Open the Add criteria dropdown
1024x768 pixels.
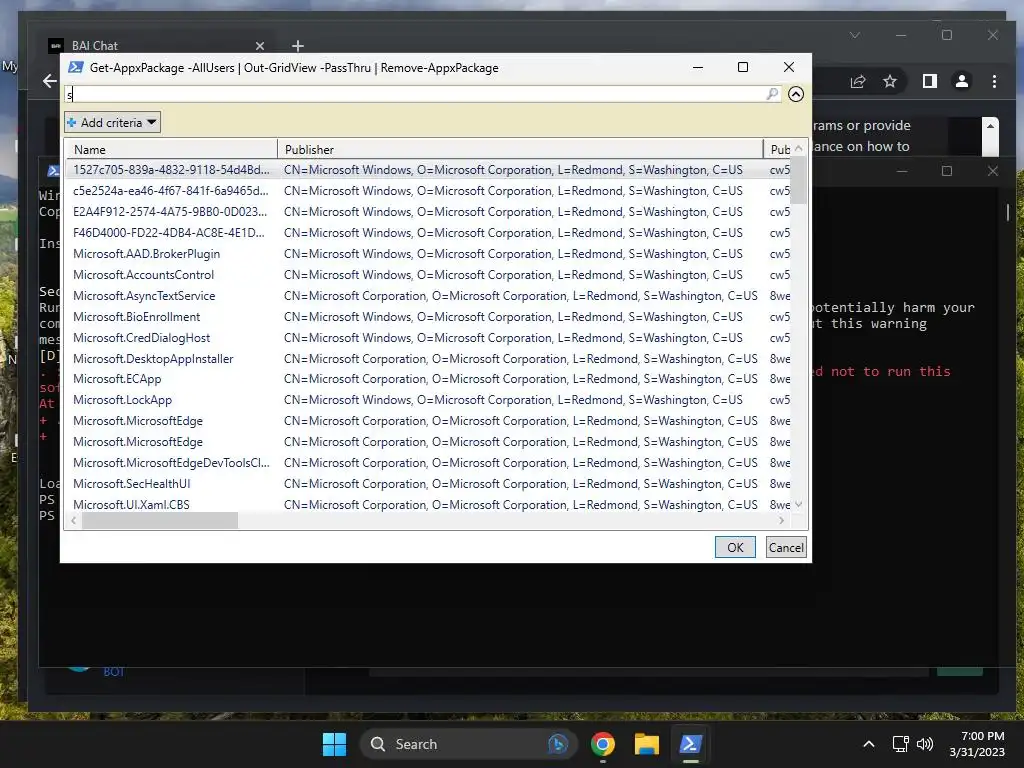112,122
